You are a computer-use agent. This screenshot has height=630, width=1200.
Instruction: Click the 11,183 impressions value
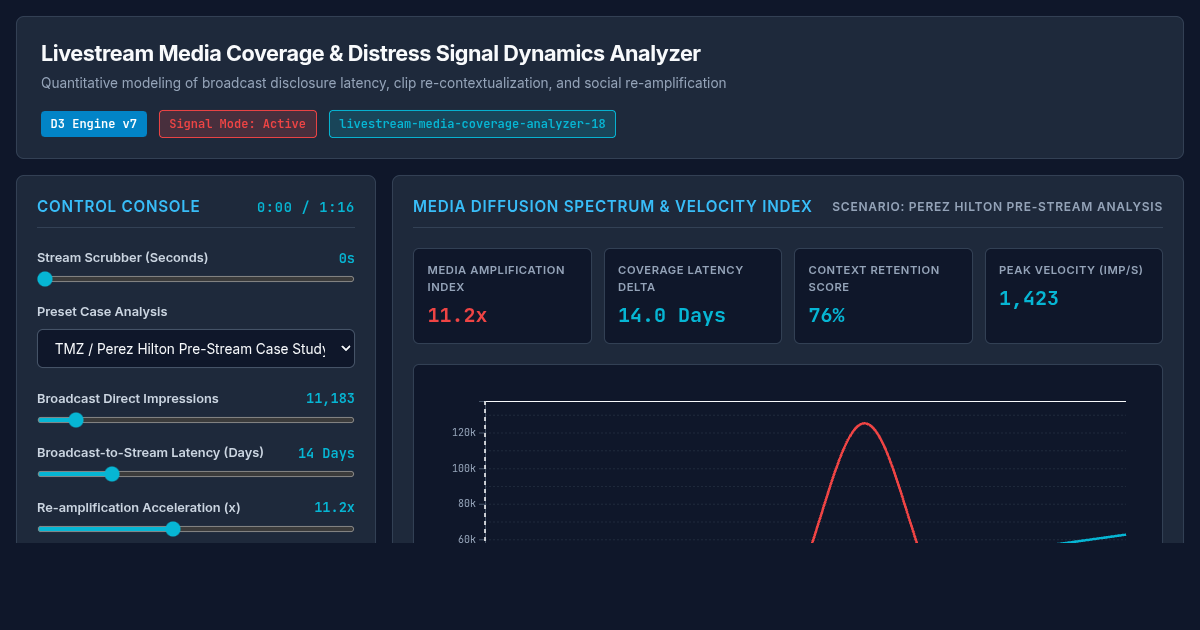pyautogui.click(x=330, y=398)
